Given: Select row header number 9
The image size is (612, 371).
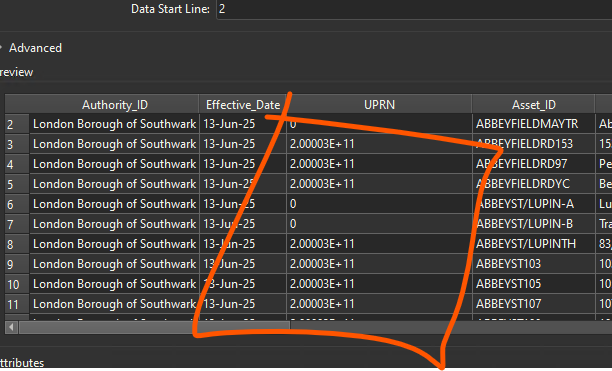Looking at the screenshot, I should point(17,264).
